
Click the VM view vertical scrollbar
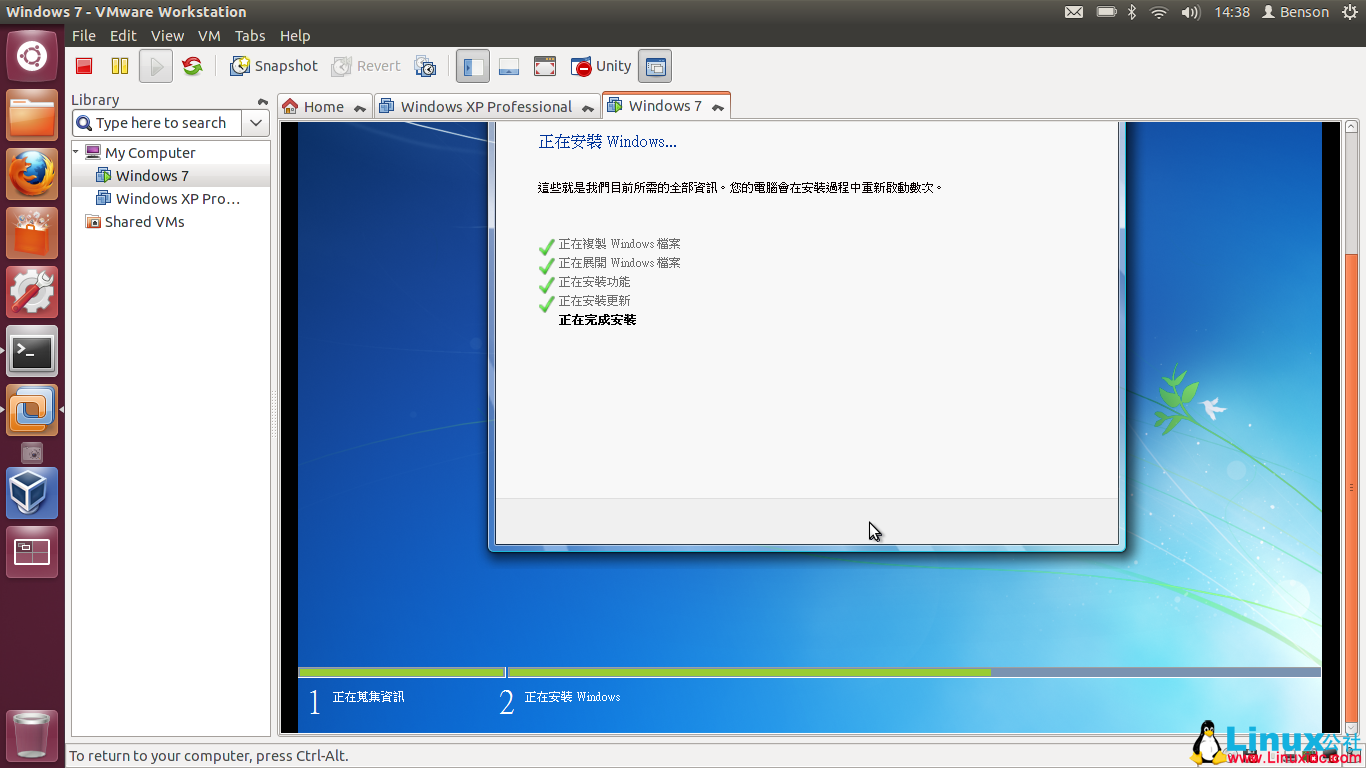tap(1352, 427)
